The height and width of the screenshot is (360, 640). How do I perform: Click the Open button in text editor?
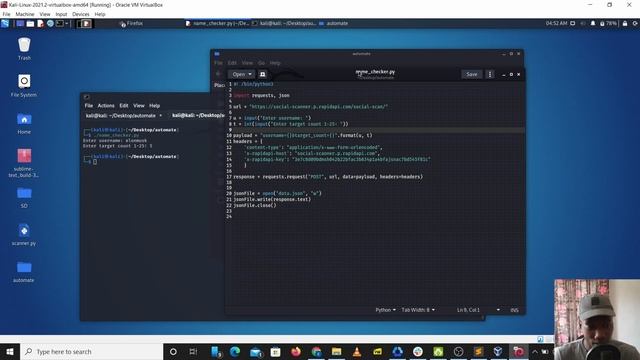point(239,74)
